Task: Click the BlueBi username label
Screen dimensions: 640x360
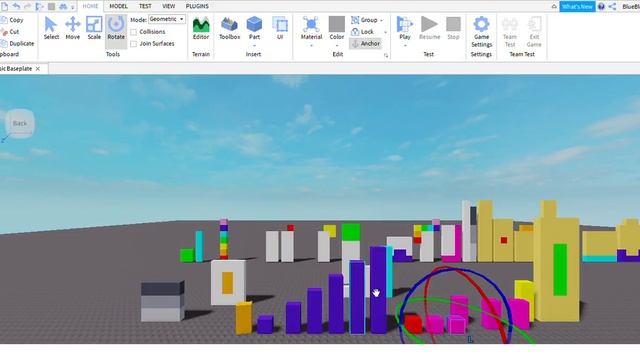Action: point(631,7)
